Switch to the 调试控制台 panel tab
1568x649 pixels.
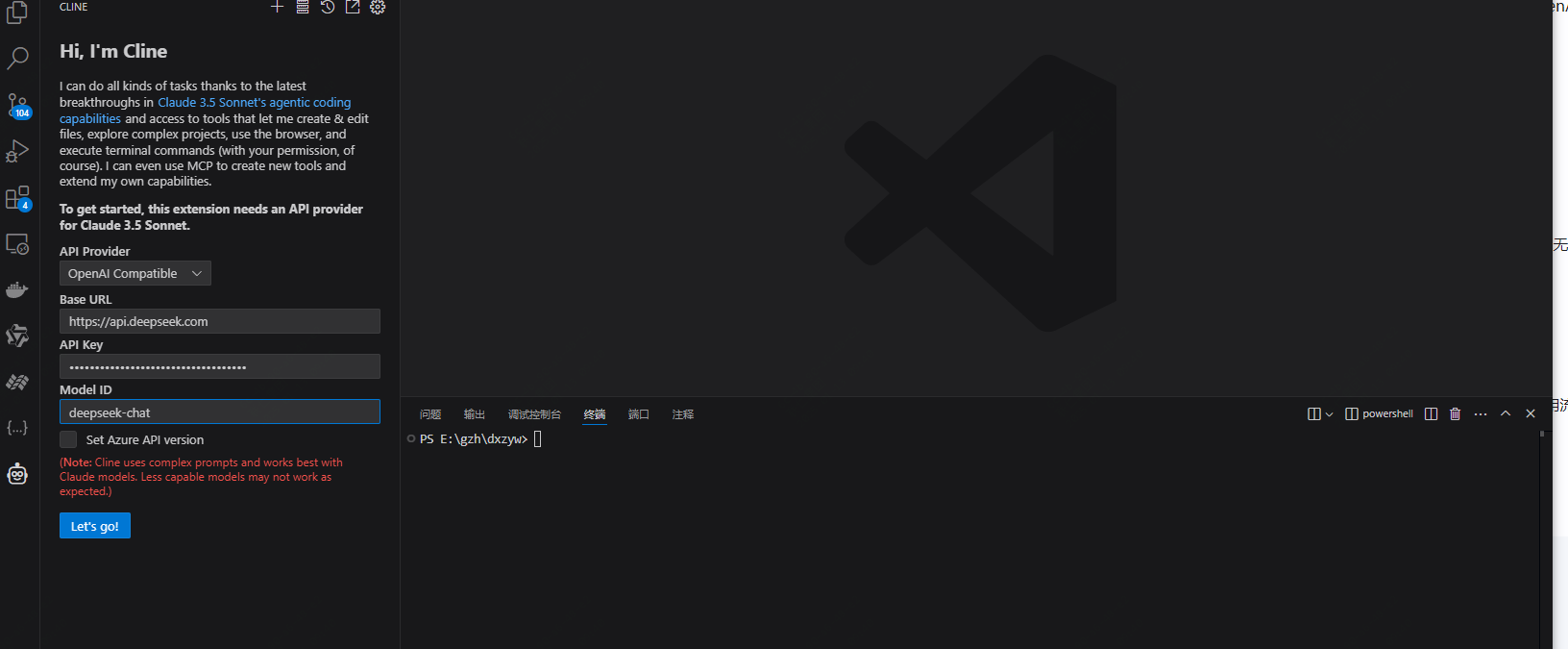point(534,414)
